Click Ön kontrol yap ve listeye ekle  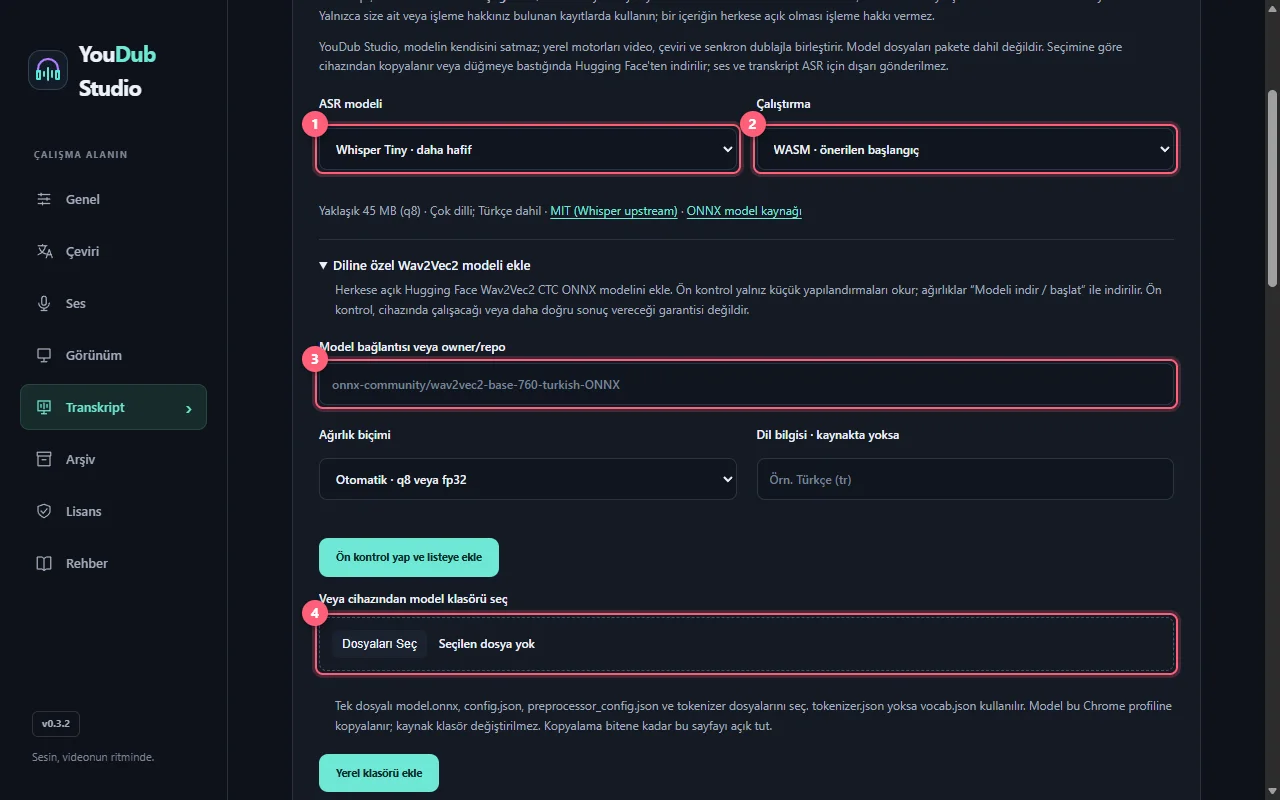tap(409, 557)
